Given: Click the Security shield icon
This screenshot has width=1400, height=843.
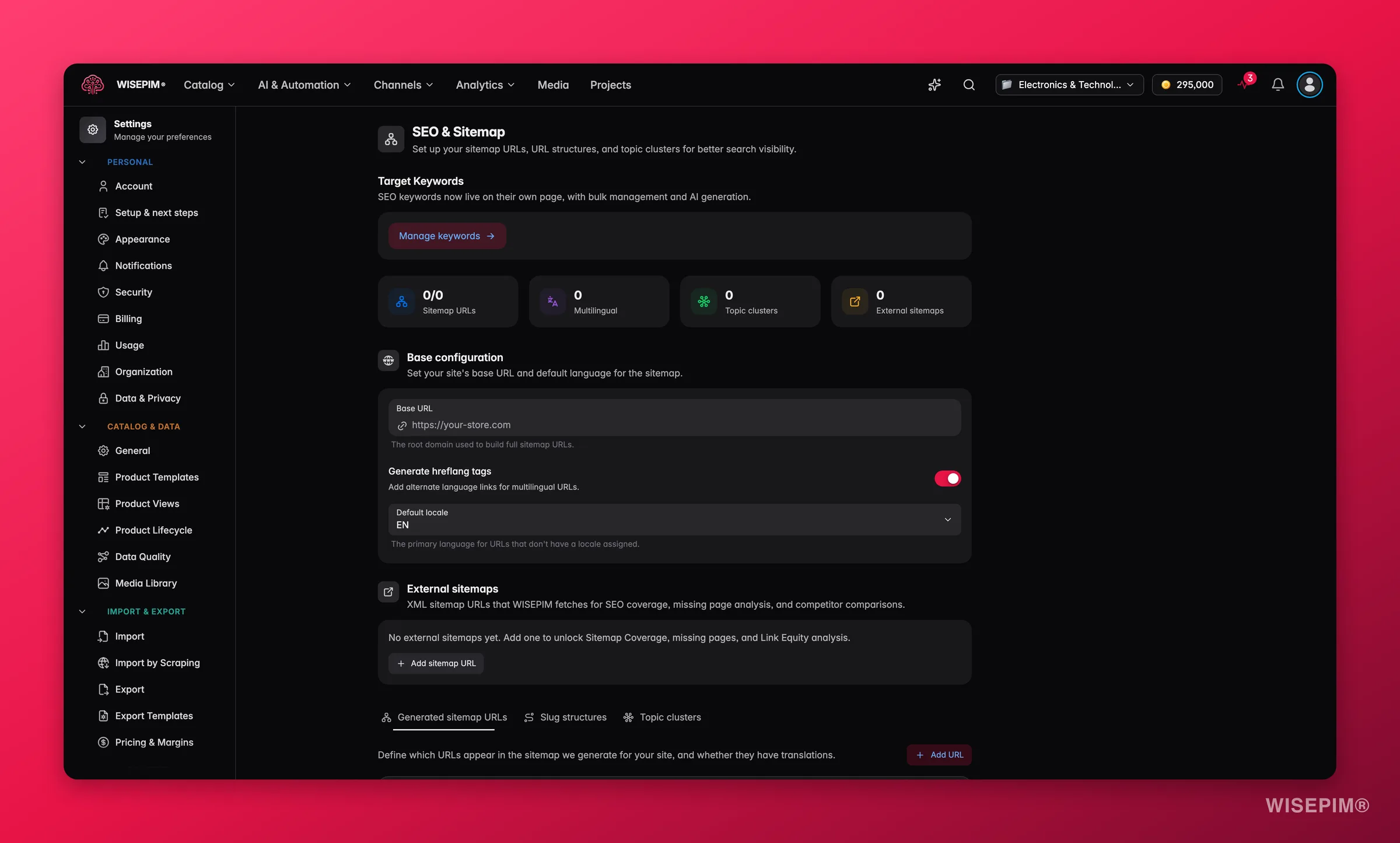Looking at the screenshot, I should click(103, 292).
